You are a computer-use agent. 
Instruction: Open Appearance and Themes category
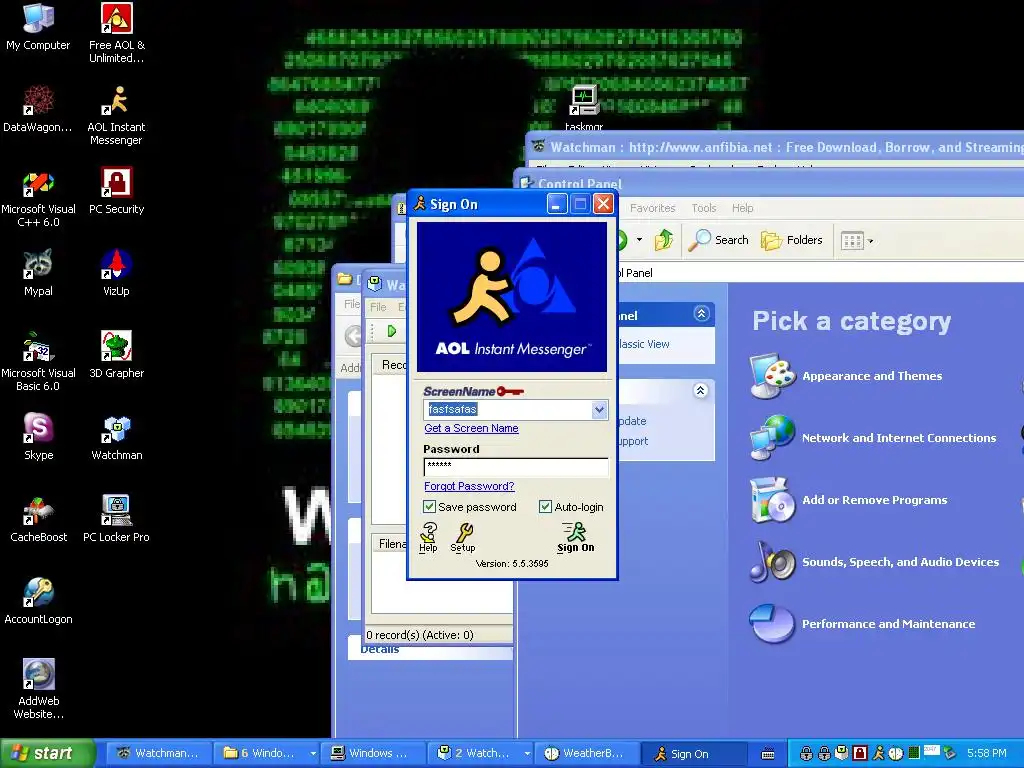point(846,376)
